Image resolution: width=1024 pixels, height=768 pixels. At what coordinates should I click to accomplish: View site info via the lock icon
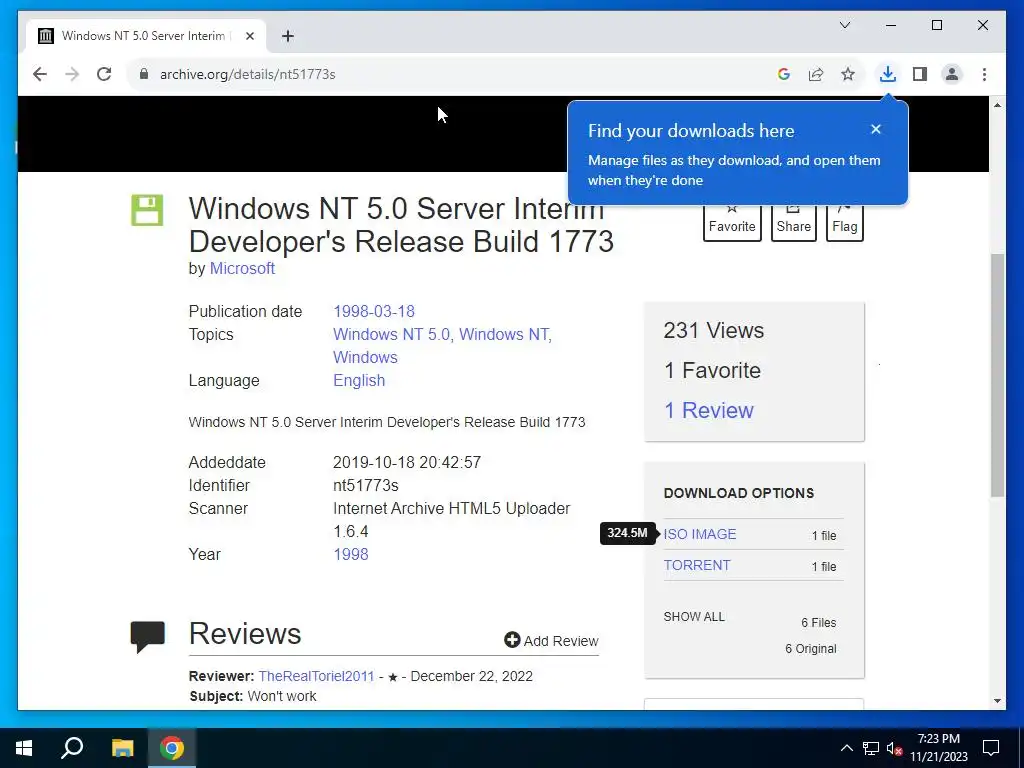pyautogui.click(x=144, y=74)
